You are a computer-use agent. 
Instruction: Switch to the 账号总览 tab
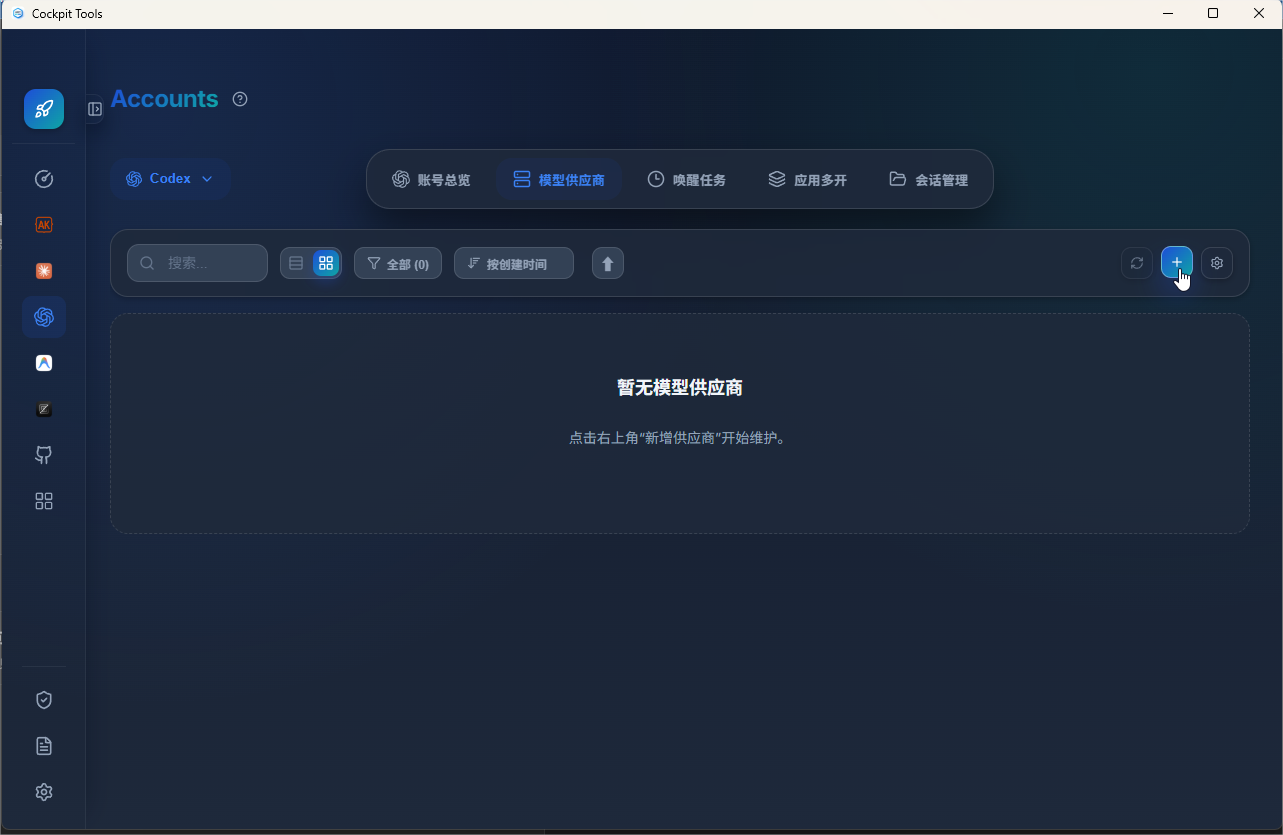click(431, 180)
